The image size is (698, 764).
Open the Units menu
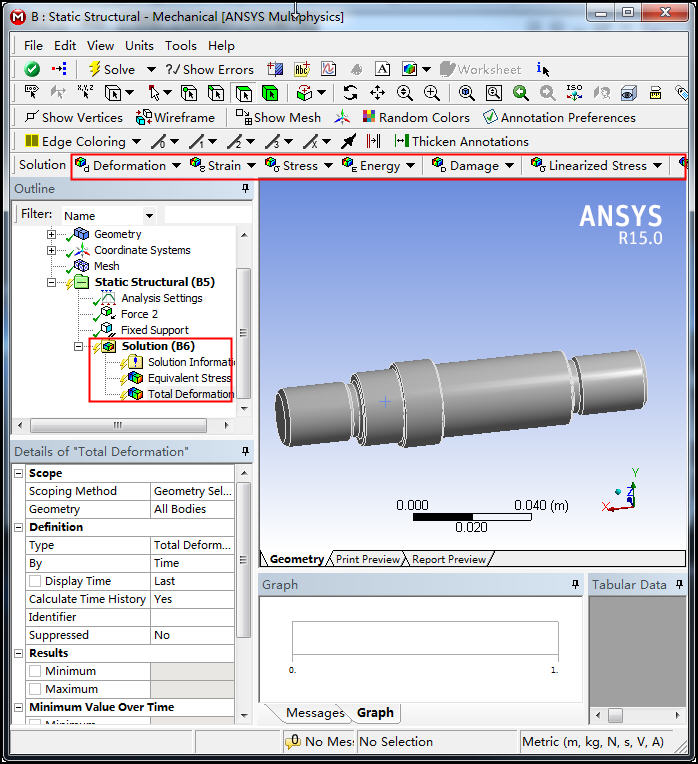[139, 45]
